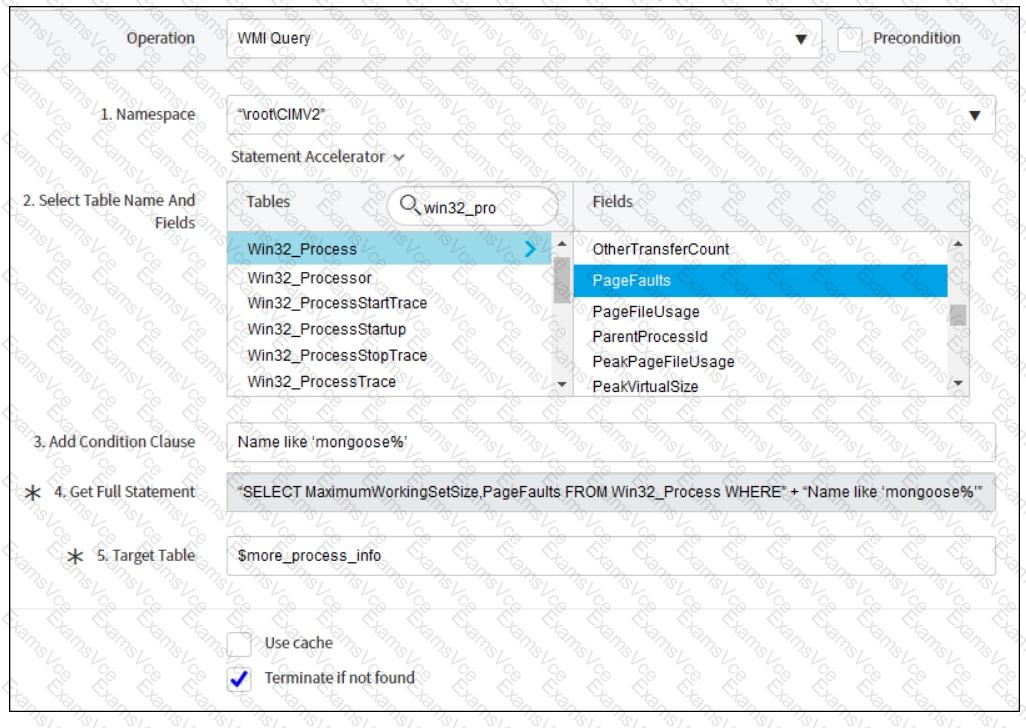Uncheck Terminate if not found
This screenshot has height=728, width=1026.
(239, 677)
